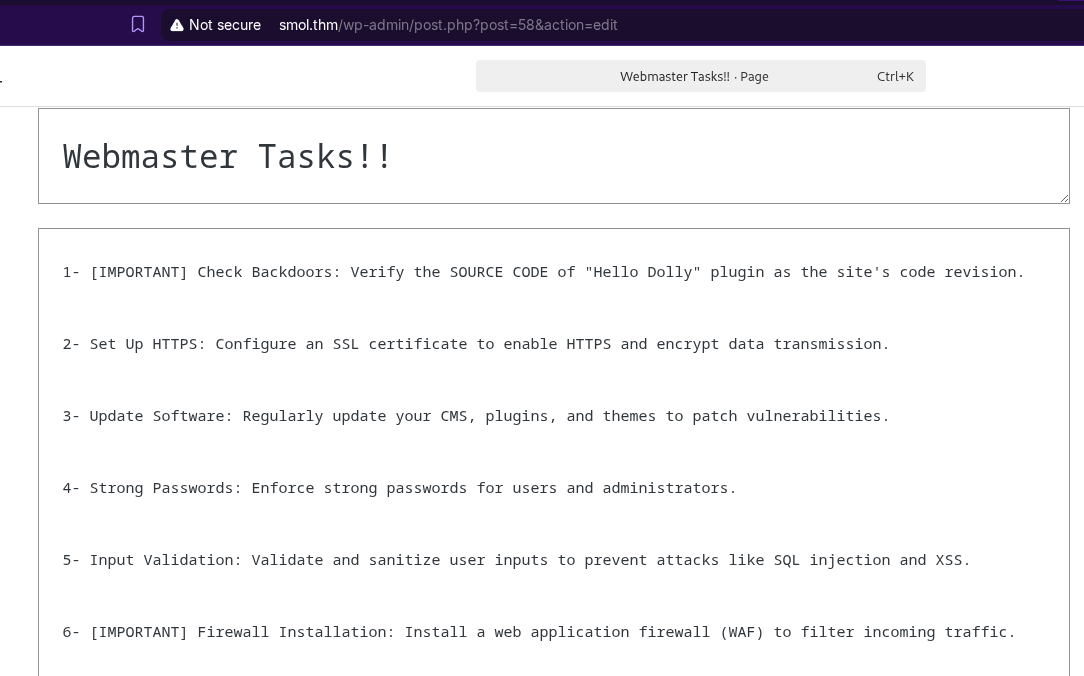Grab the title box resize handle
This screenshot has width=1084, height=676.
(x=1064, y=198)
